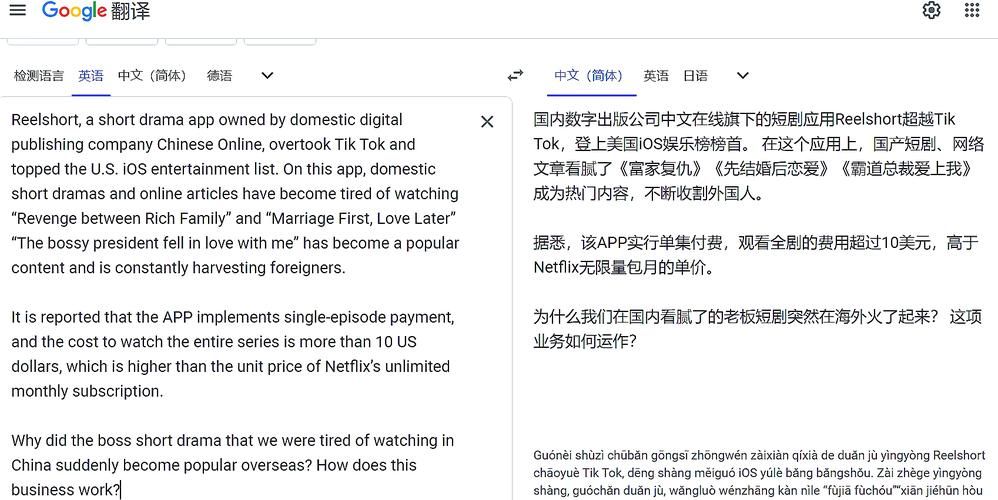This screenshot has width=998, height=500.
Task: Expand more source languages chevron
Action: pyautogui.click(x=267, y=76)
